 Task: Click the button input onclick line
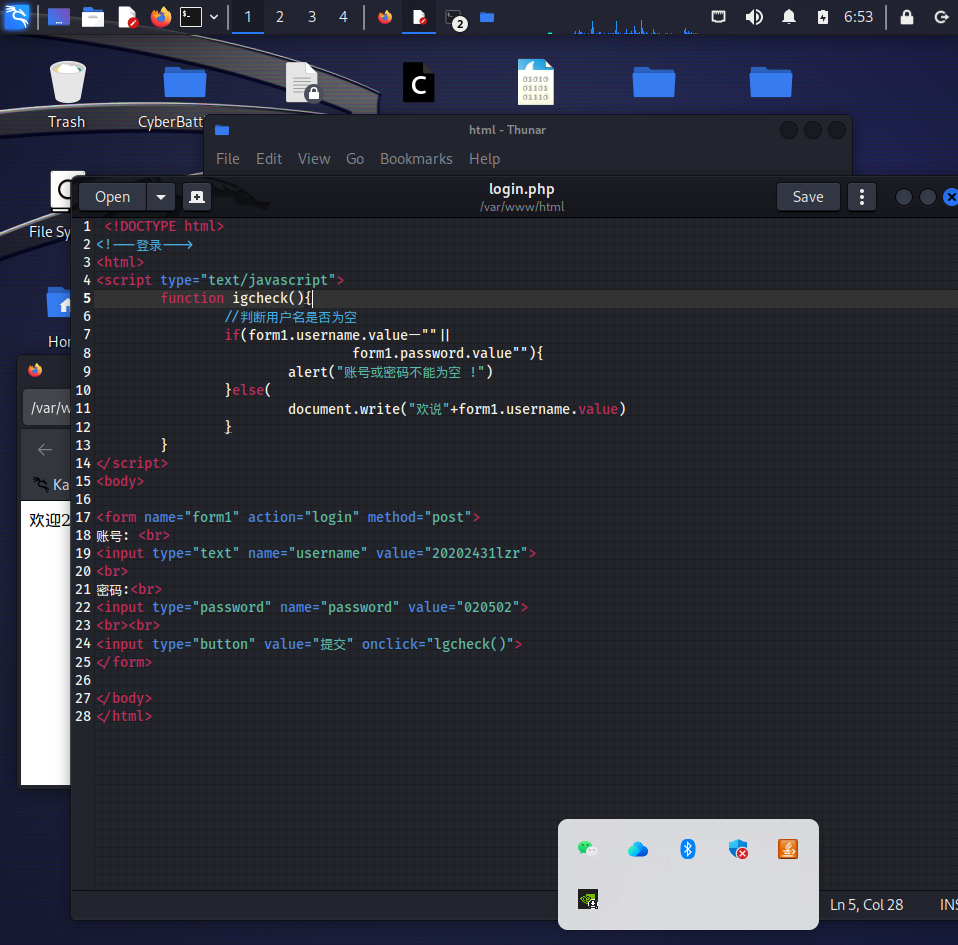click(x=309, y=644)
